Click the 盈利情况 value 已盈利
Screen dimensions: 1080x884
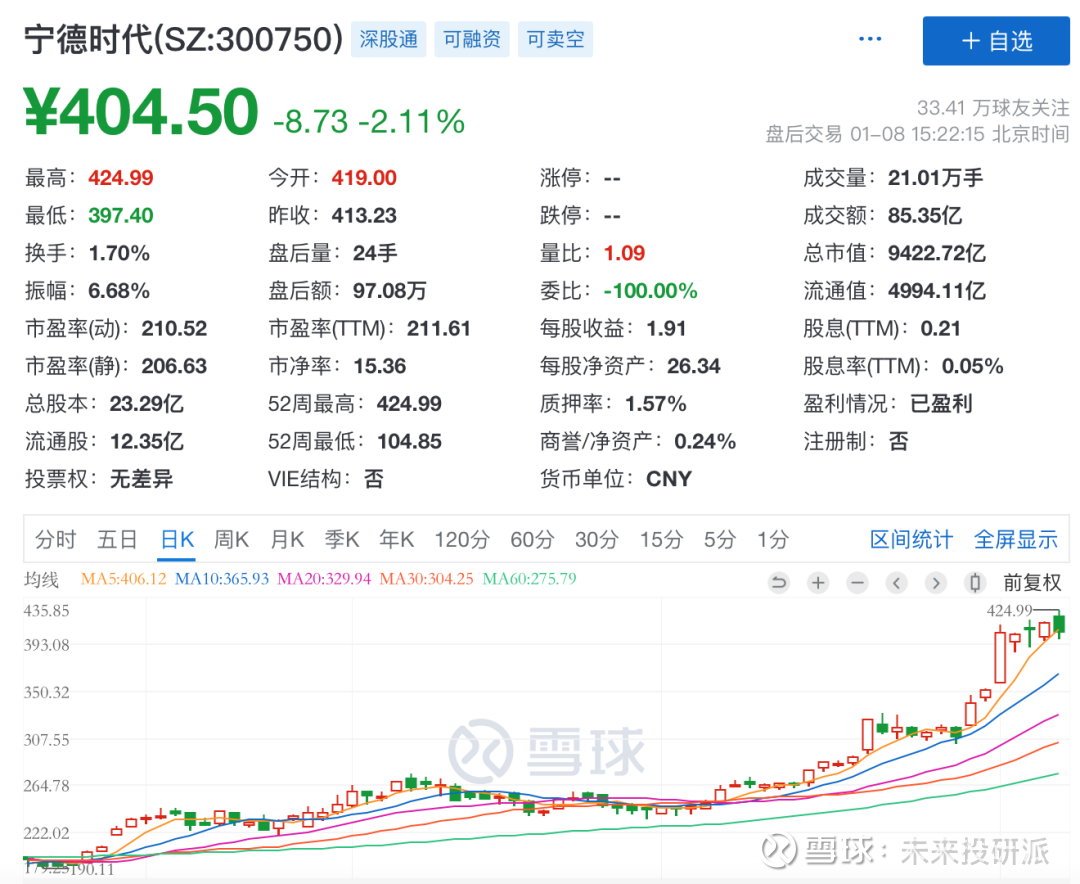tap(941, 403)
